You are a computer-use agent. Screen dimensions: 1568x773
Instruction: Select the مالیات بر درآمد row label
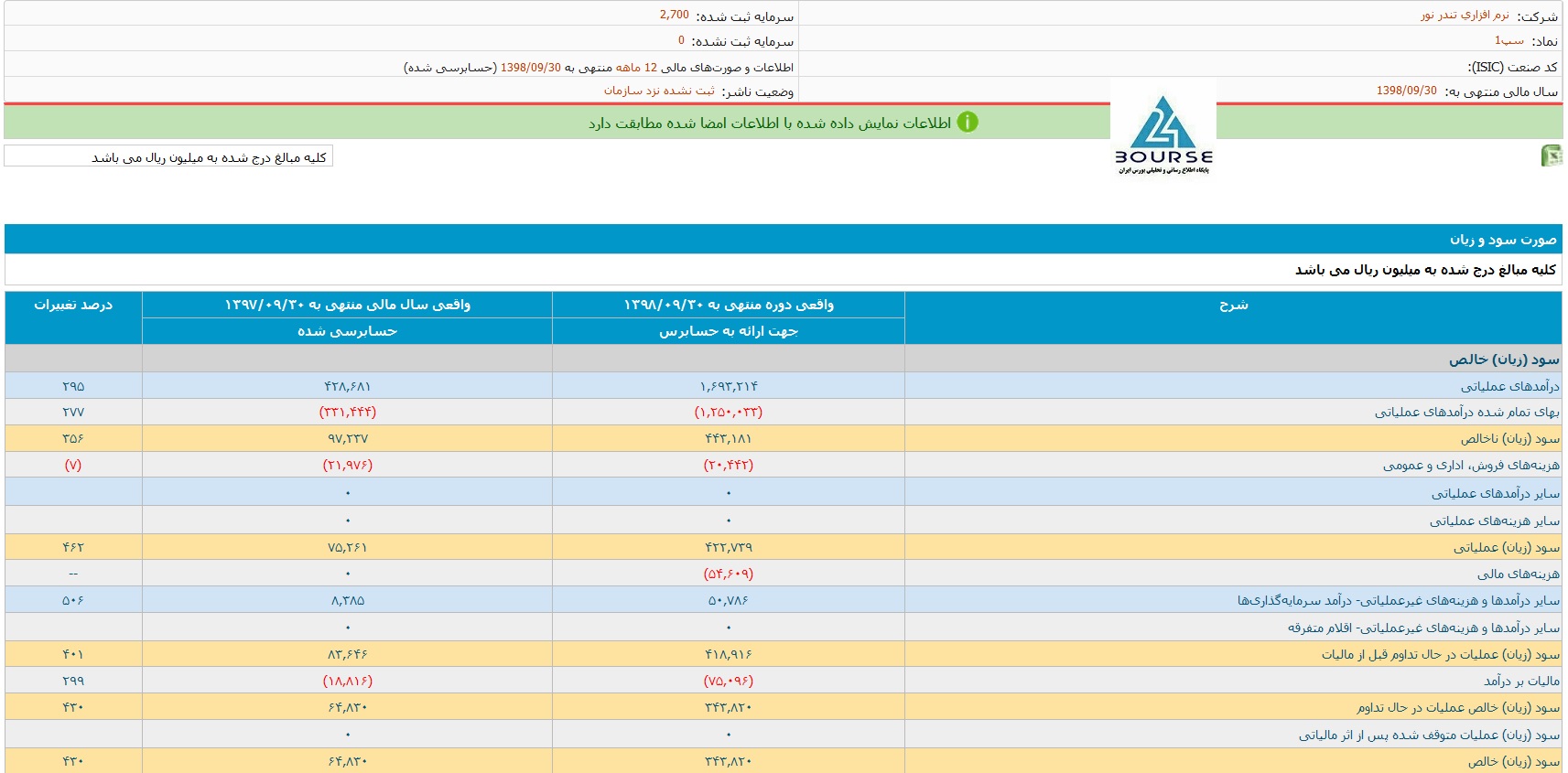click(x=1521, y=681)
